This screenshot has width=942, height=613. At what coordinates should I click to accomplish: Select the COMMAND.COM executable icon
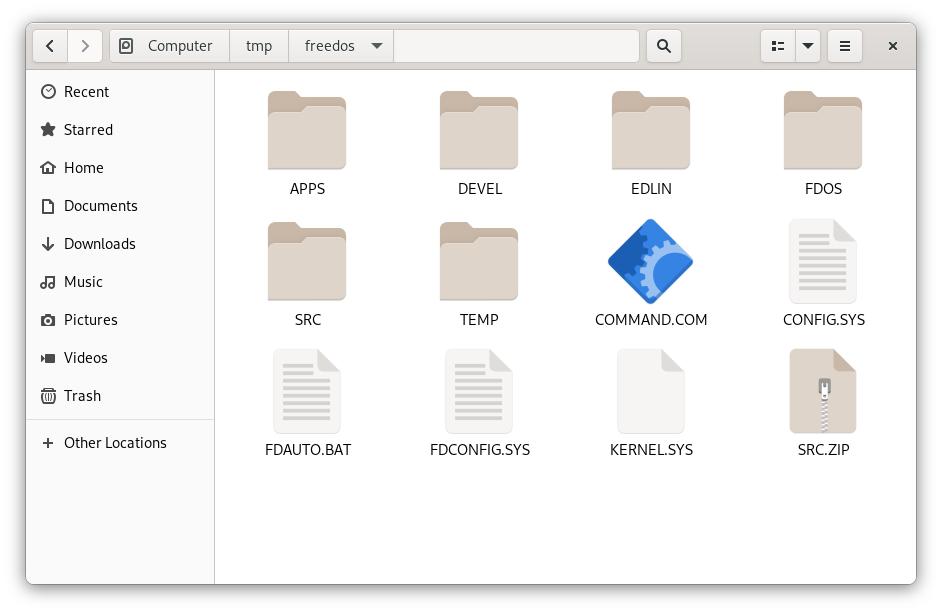click(651, 261)
